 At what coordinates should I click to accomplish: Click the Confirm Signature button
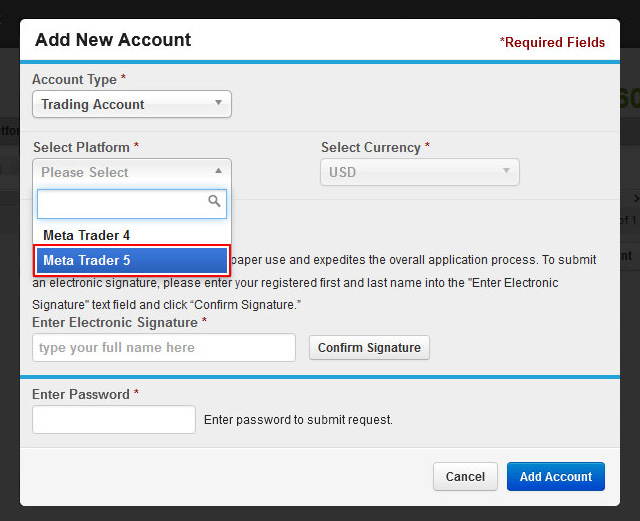click(x=369, y=347)
